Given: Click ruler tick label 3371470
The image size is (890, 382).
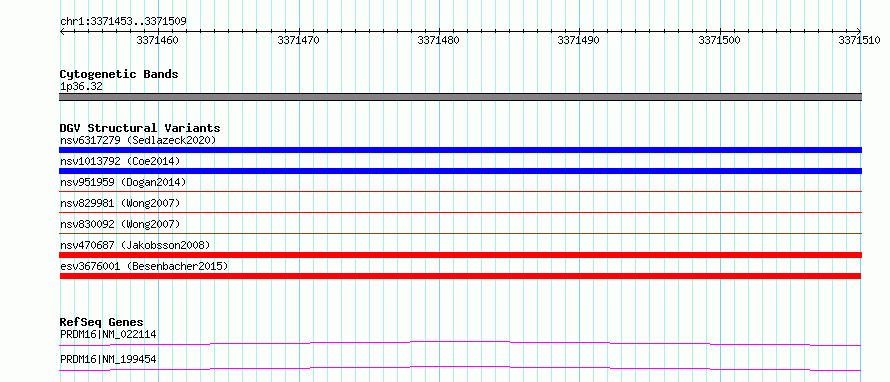Looking at the screenshot, I should [x=299, y=40].
